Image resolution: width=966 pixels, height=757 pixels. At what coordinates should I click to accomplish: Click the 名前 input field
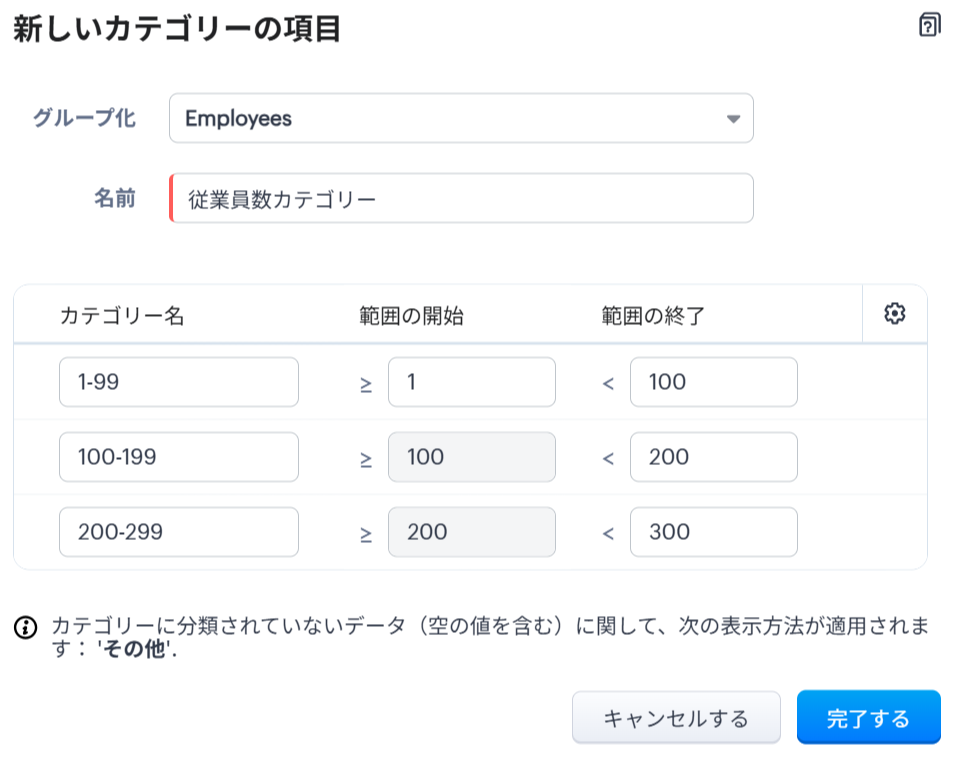[x=462, y=198]
